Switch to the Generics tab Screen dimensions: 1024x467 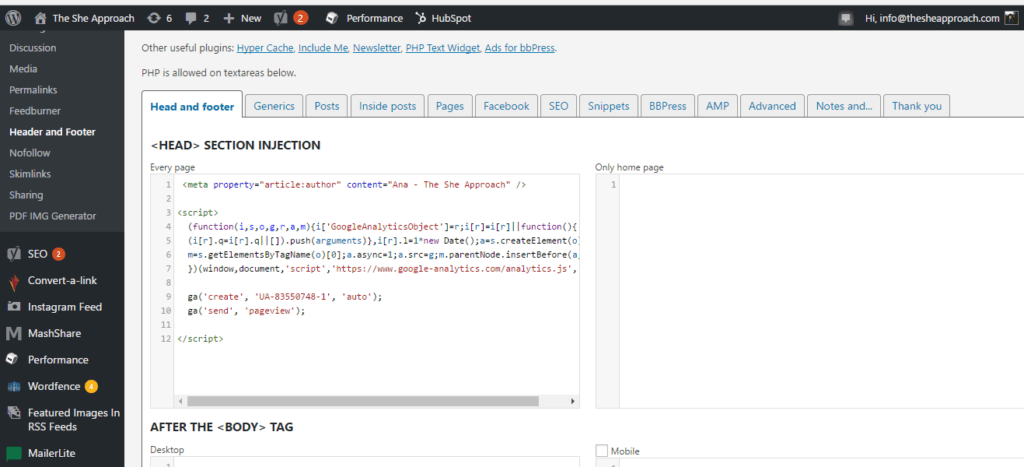(274, 106)
